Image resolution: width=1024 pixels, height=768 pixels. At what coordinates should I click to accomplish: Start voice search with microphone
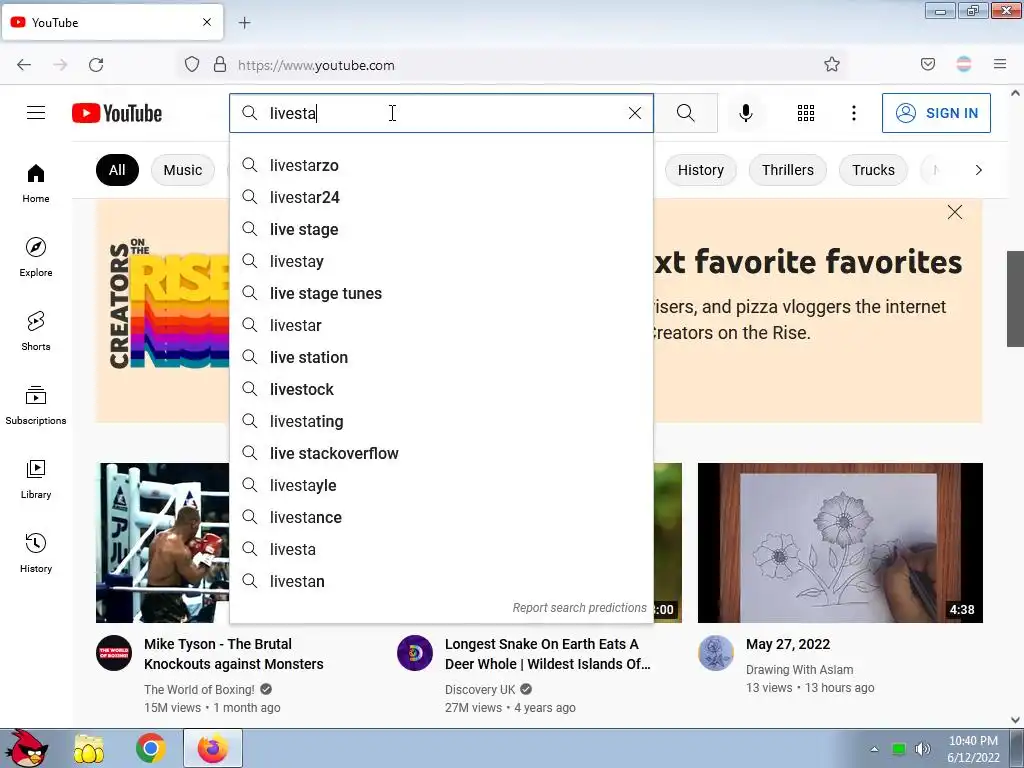[x=746, y=113]
